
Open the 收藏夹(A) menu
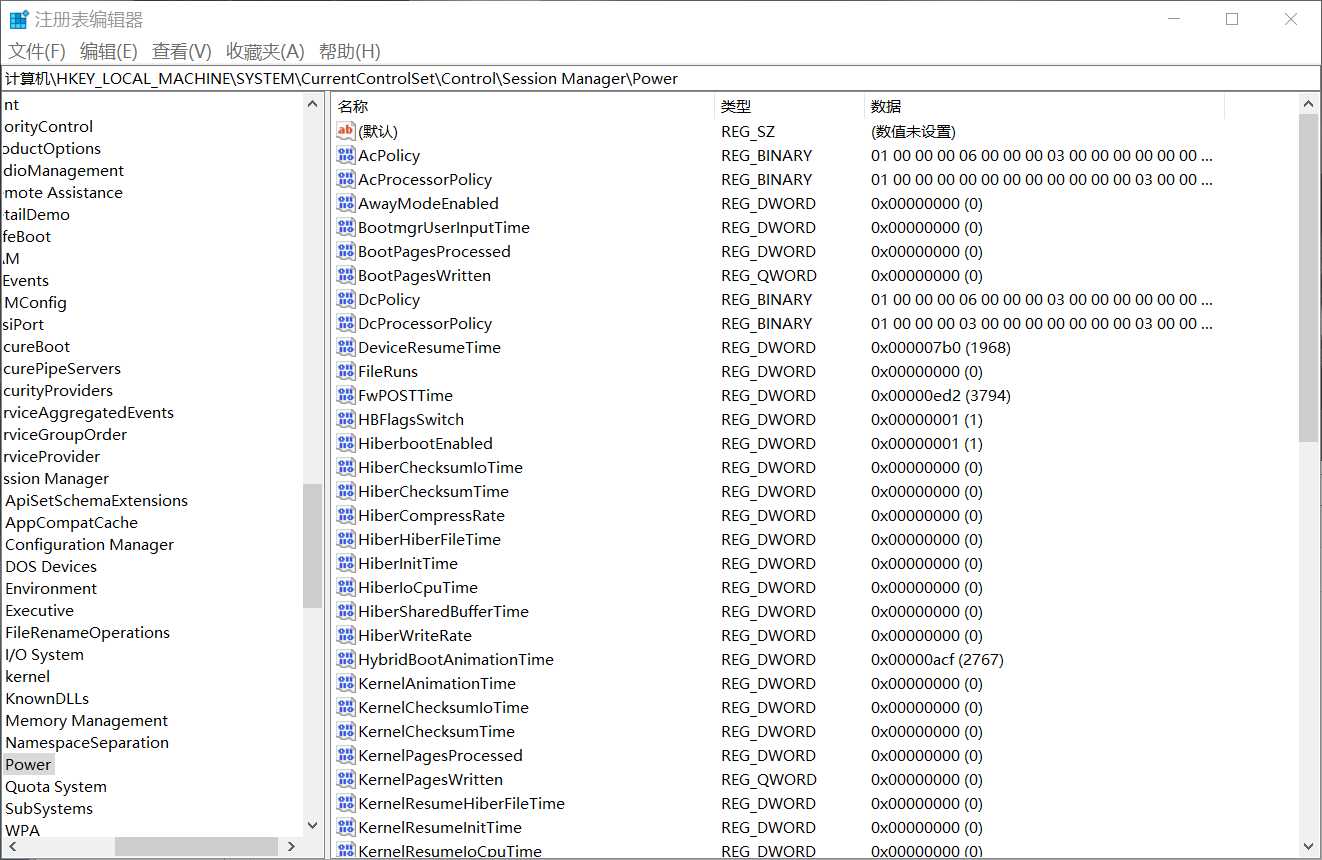[x=265, y=51]
